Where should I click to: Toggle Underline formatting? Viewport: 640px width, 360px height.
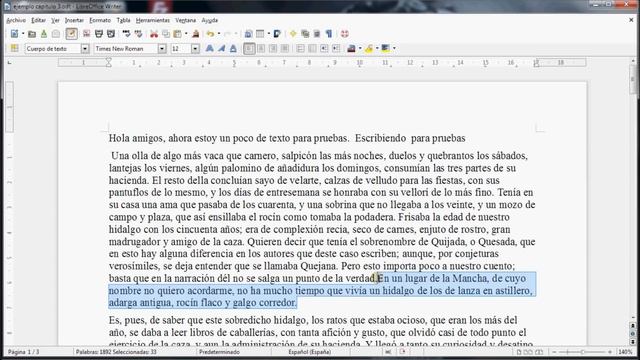[233, 49]
